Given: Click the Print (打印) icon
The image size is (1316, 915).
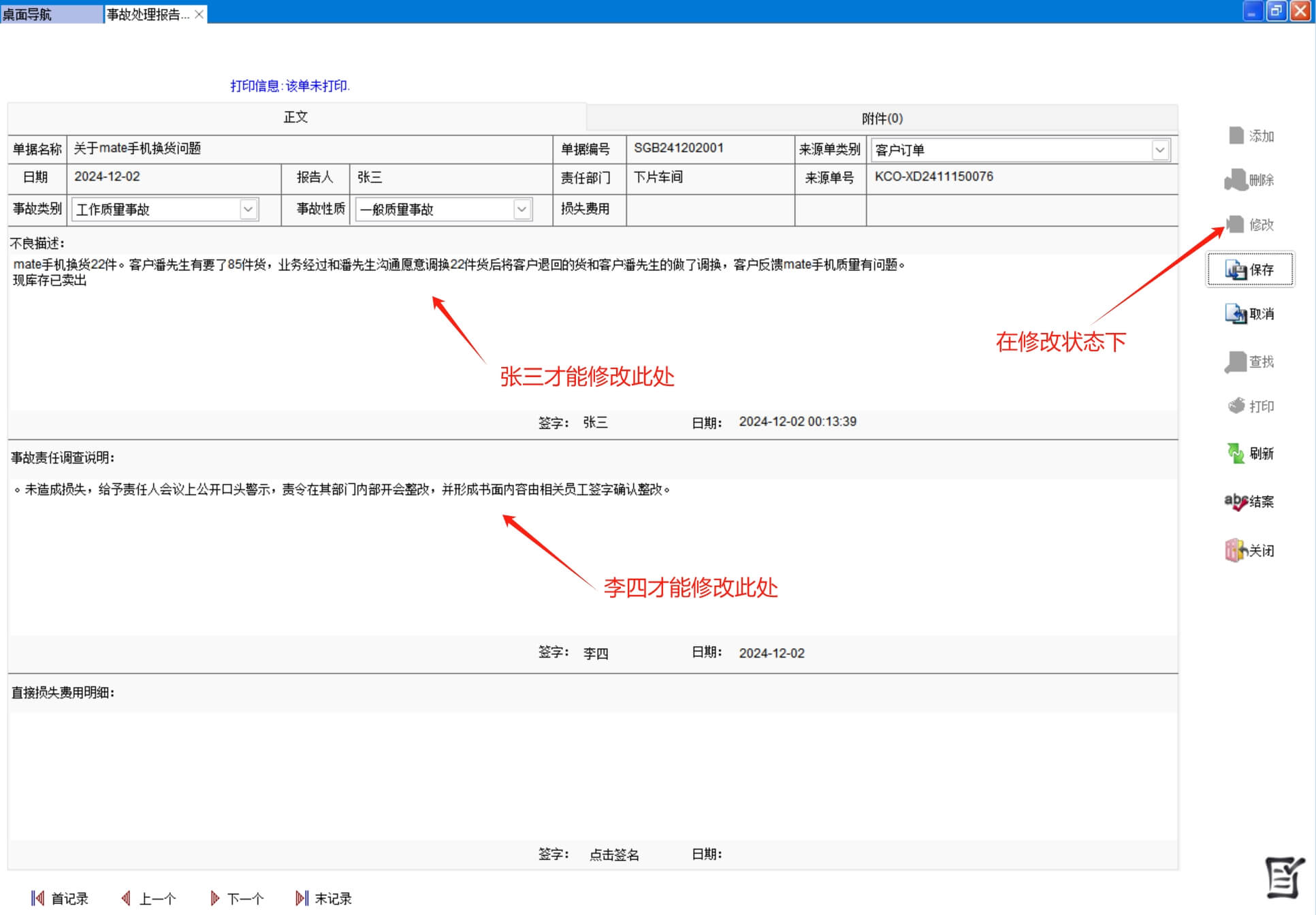Looking at the screenshot, I should click(x=1236, y=406).
